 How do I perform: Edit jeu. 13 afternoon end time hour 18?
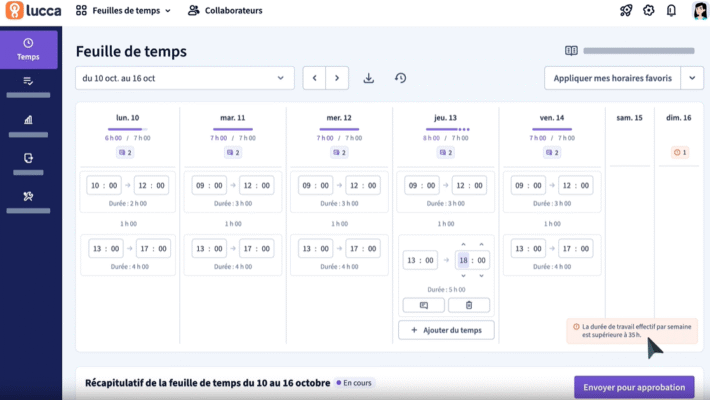463,260
